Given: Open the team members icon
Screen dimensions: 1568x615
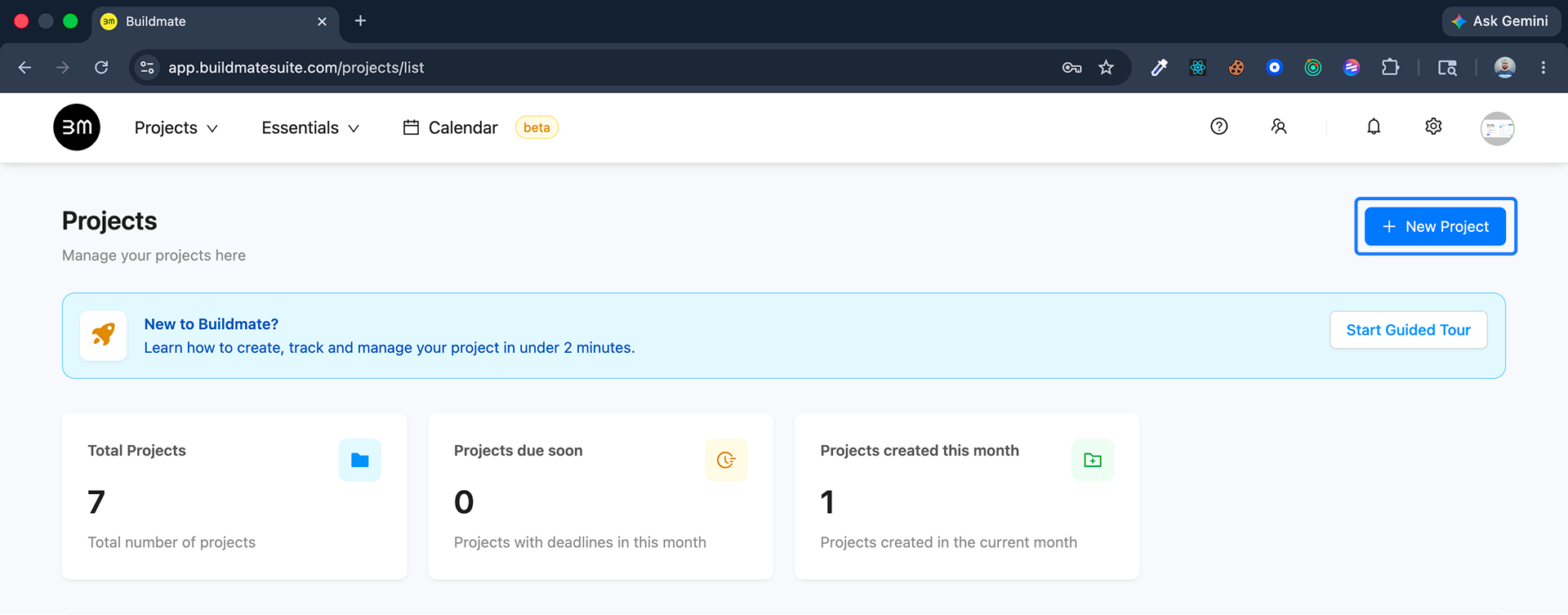Looking at the screenshot, I should click(x=1279, y=127).
